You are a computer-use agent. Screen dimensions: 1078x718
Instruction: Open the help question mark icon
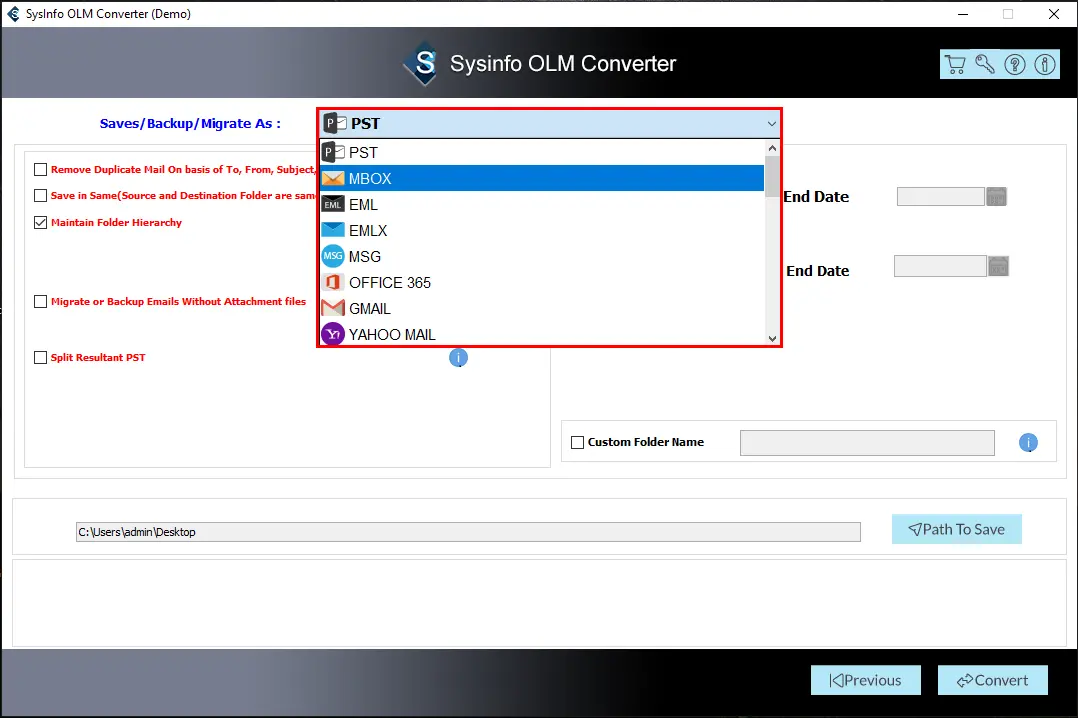click(x=1015, y=65)
